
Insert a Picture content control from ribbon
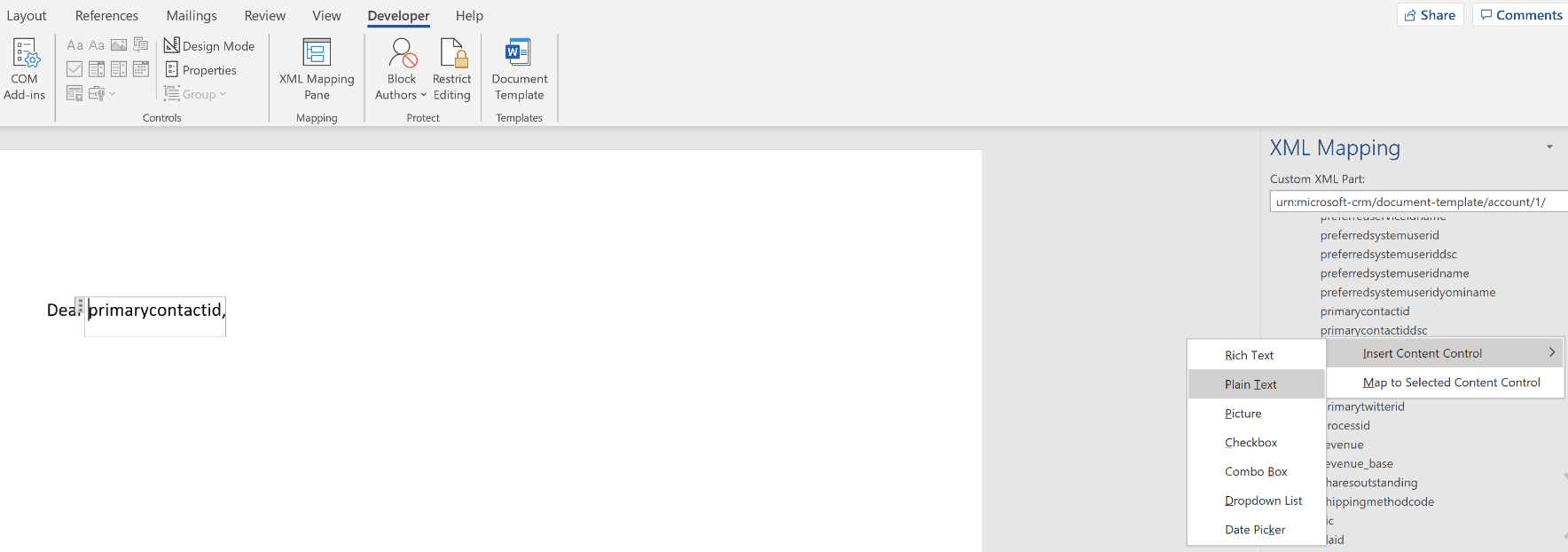coord(119,45)
